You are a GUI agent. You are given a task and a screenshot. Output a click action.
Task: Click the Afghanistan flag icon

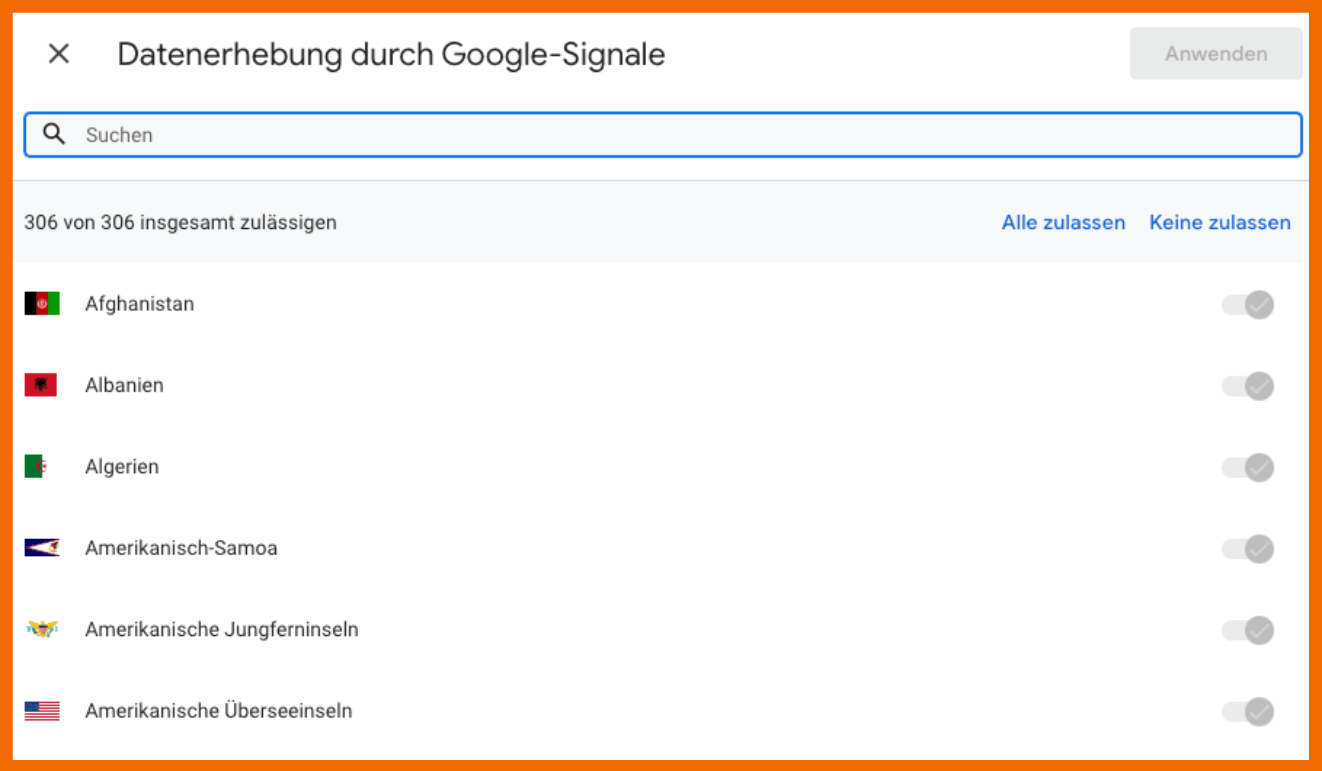pos(40,304)
